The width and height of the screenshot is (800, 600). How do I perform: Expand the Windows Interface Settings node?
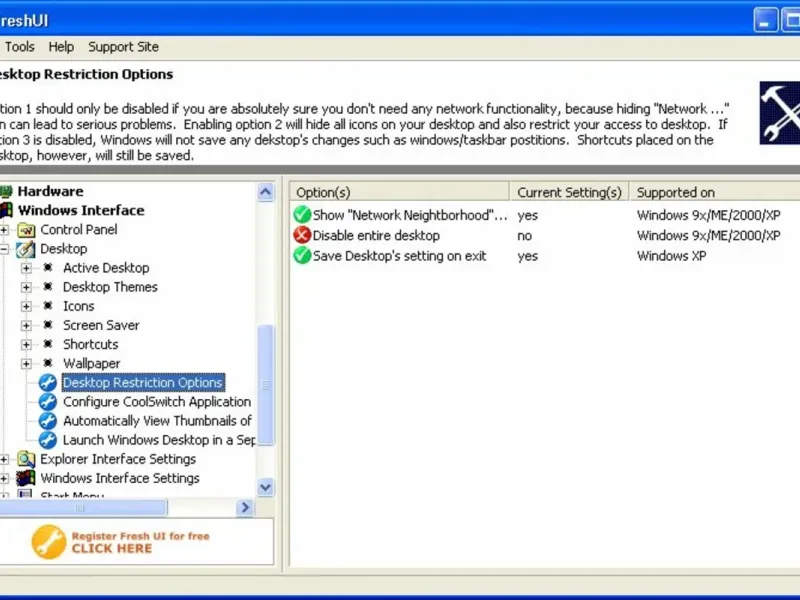[4, 479]
